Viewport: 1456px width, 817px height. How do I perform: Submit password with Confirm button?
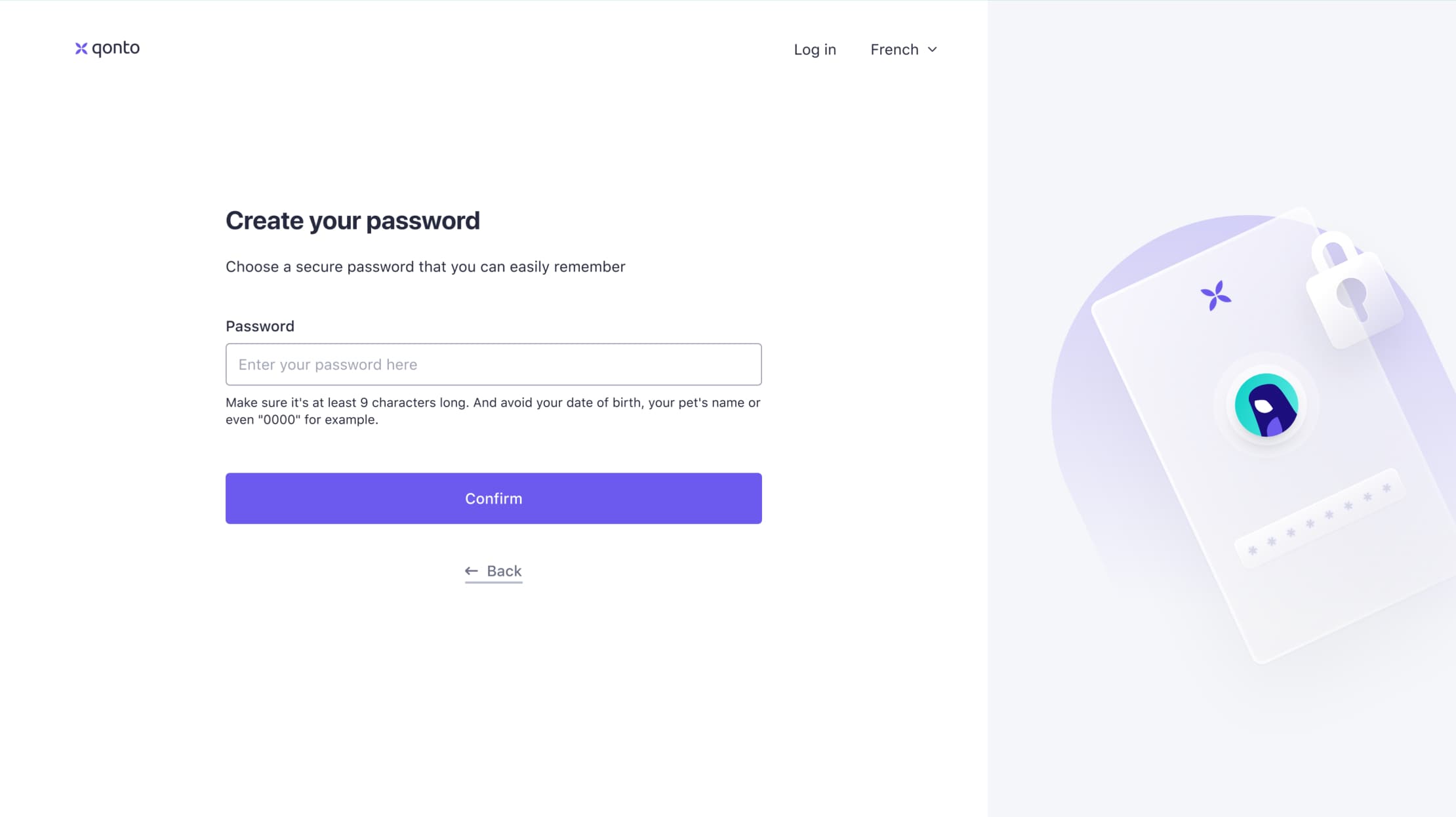tap(493, 498)
